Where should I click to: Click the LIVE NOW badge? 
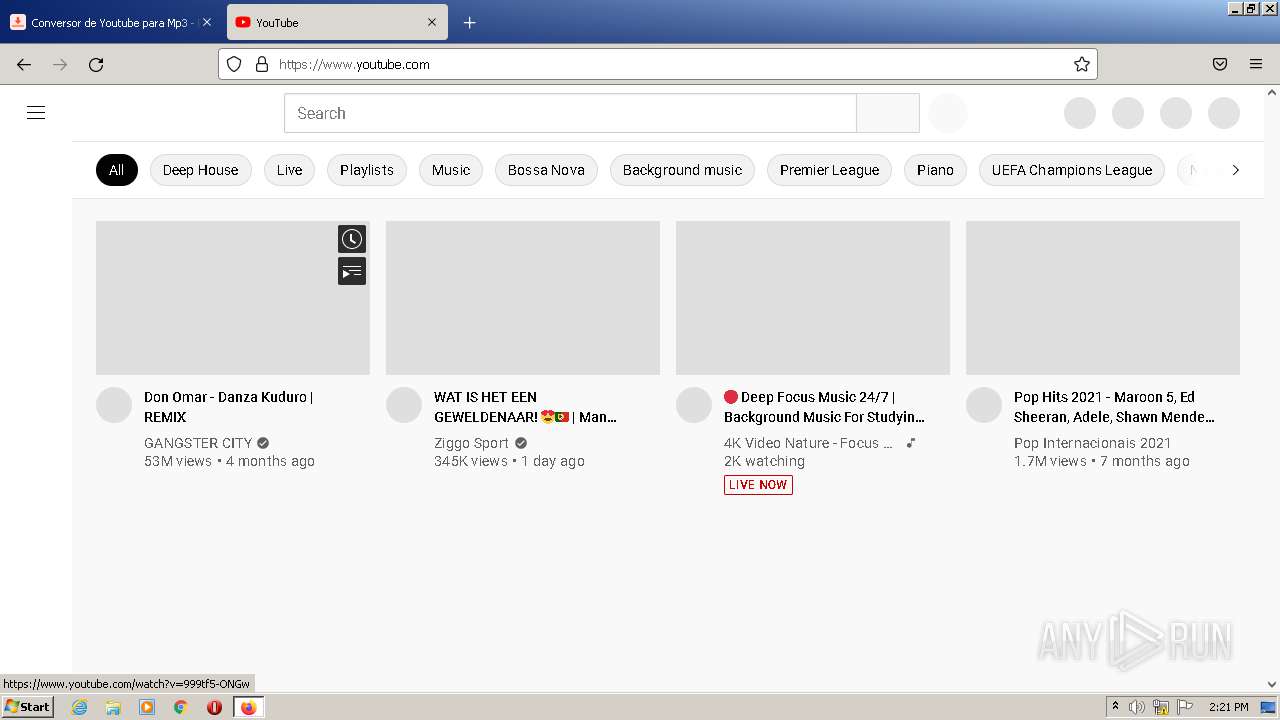point(758,485)
